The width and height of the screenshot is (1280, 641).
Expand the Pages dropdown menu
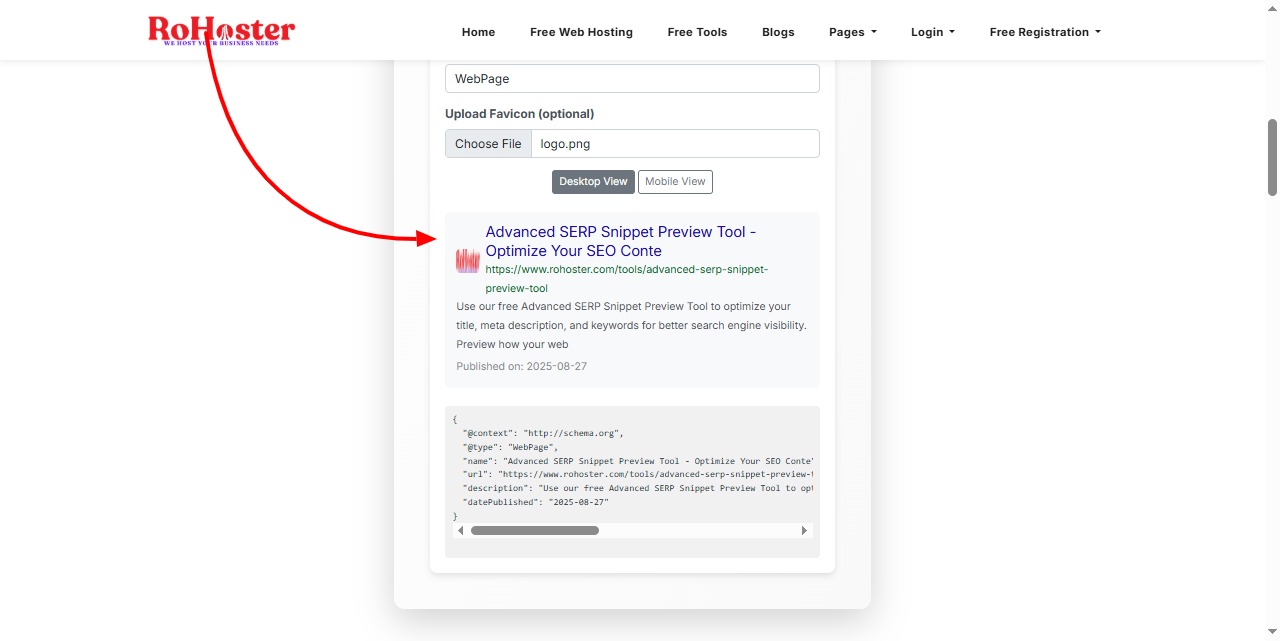pyautogui.click(x=852, y=32)
